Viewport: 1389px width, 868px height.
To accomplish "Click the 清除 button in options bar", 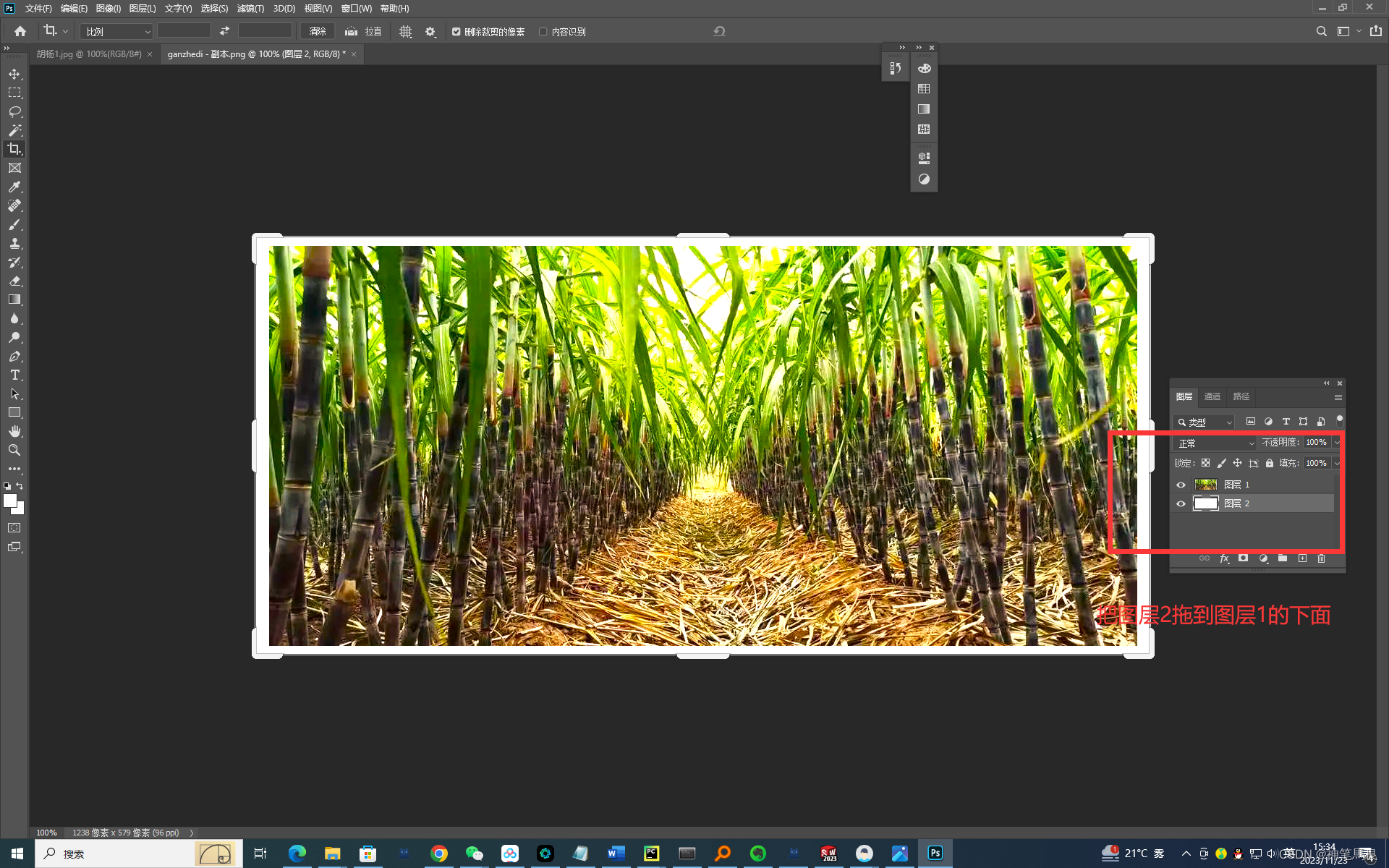I will pyautogui.click(x=318, y=32).
